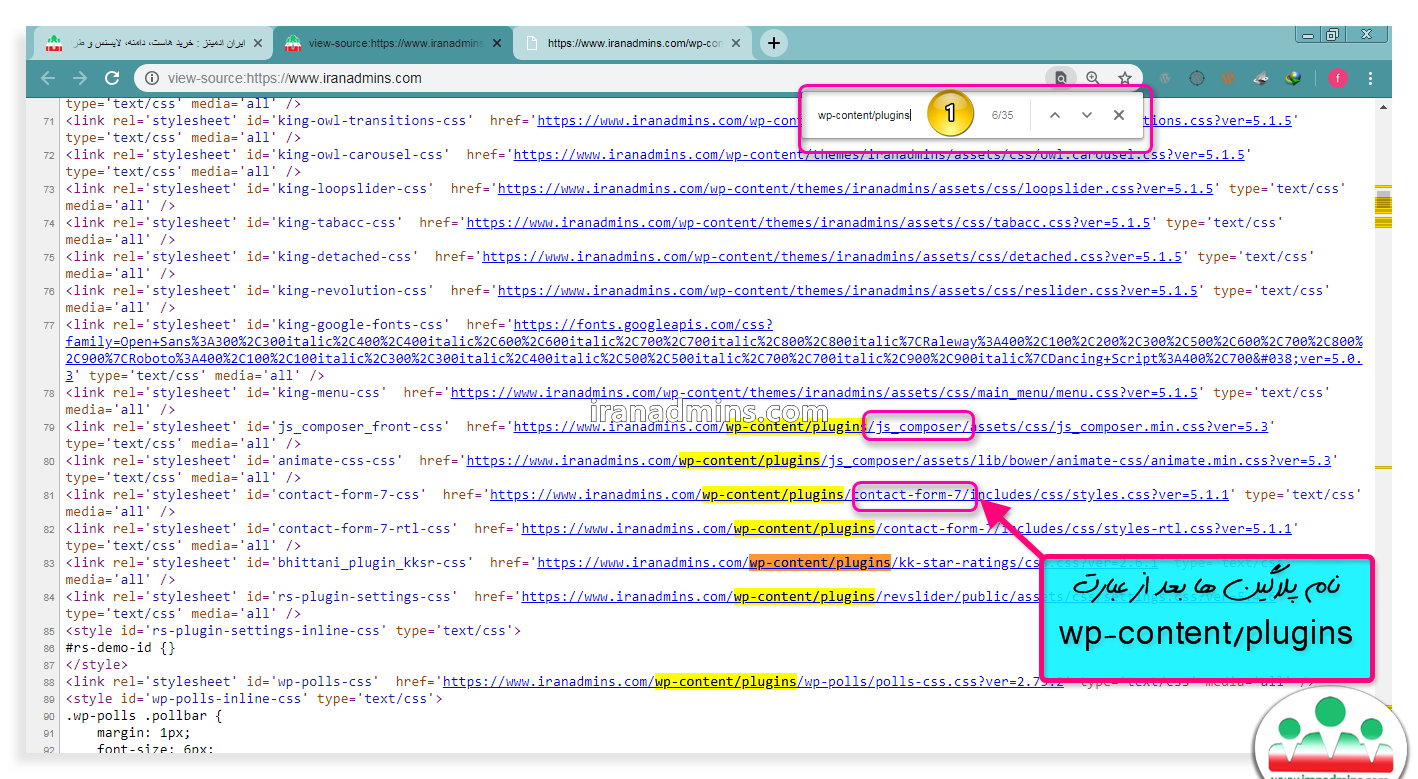Open the tabacc.css stylesheet link
This screenshot has height=779, width=1418.
(808, 222)
